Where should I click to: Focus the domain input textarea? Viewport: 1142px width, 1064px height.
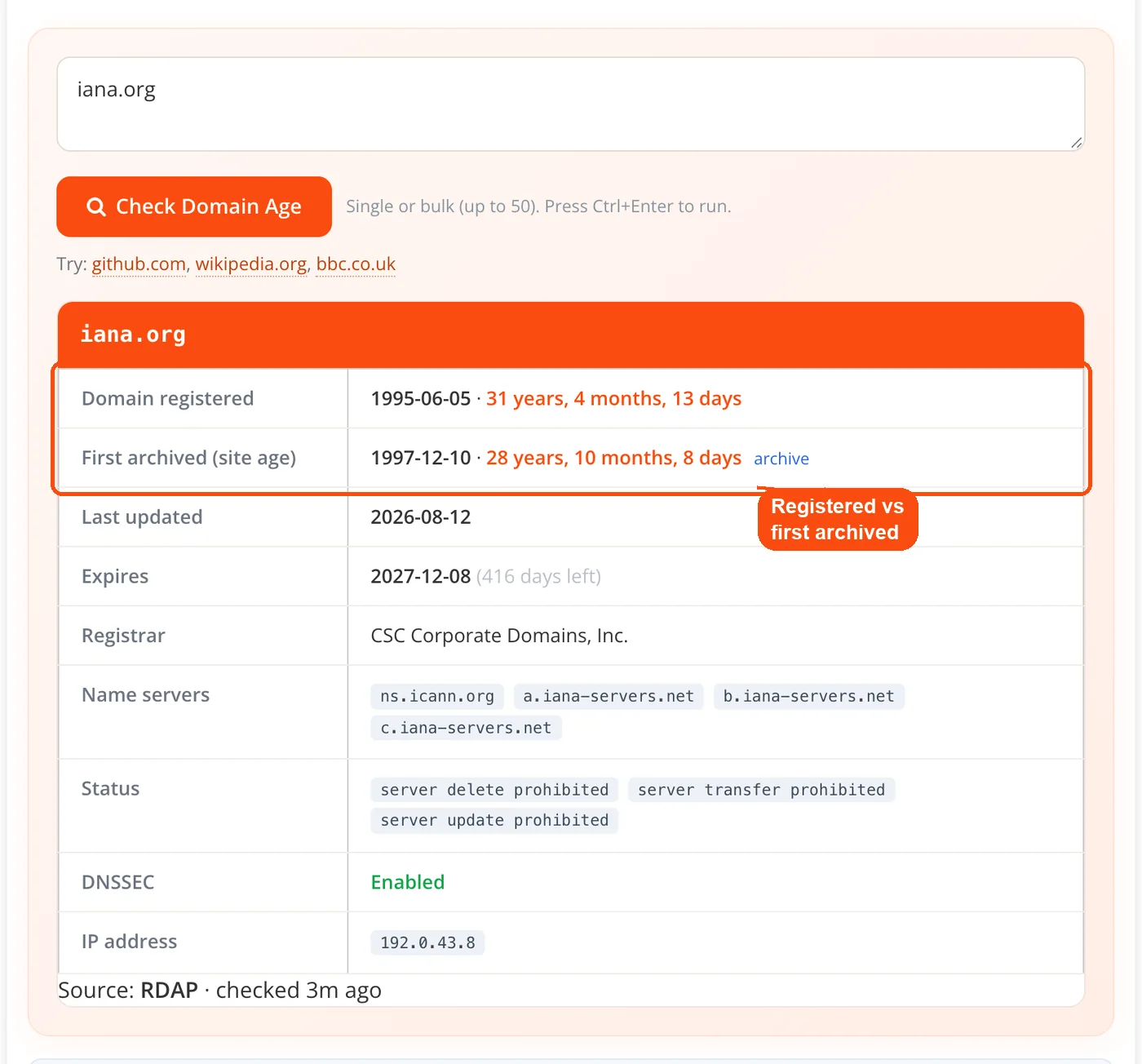tap(570, 104)
